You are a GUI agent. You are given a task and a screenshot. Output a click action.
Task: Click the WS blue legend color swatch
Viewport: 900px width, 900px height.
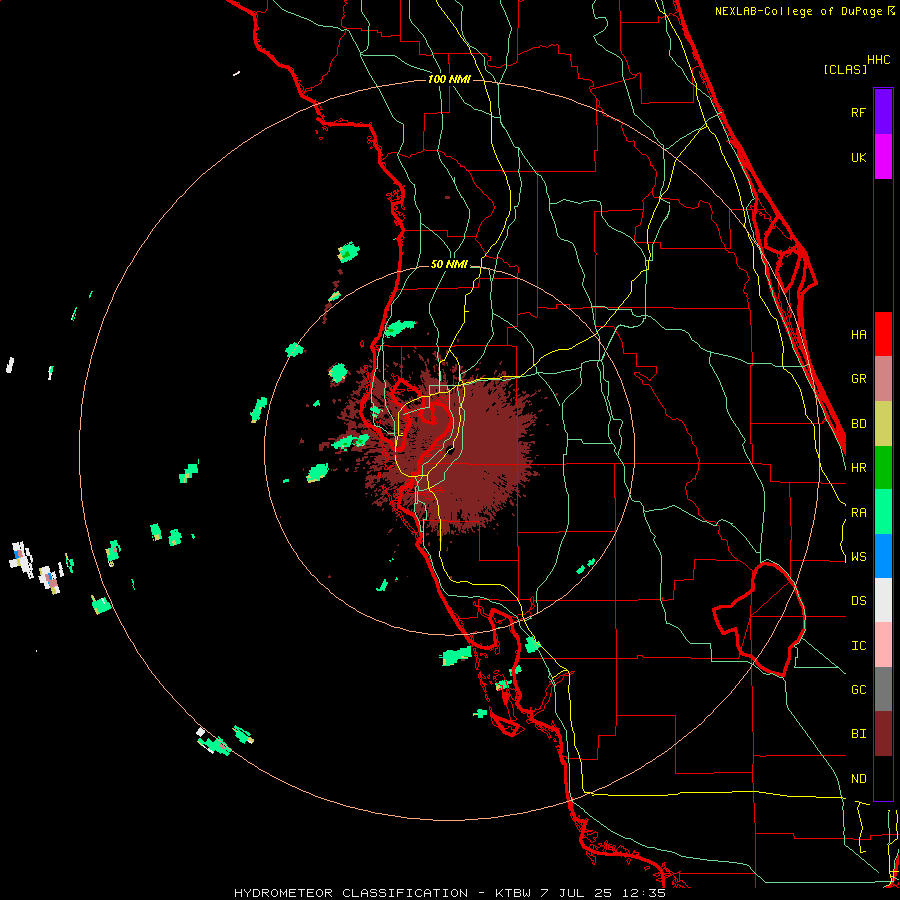click(883, 556)
